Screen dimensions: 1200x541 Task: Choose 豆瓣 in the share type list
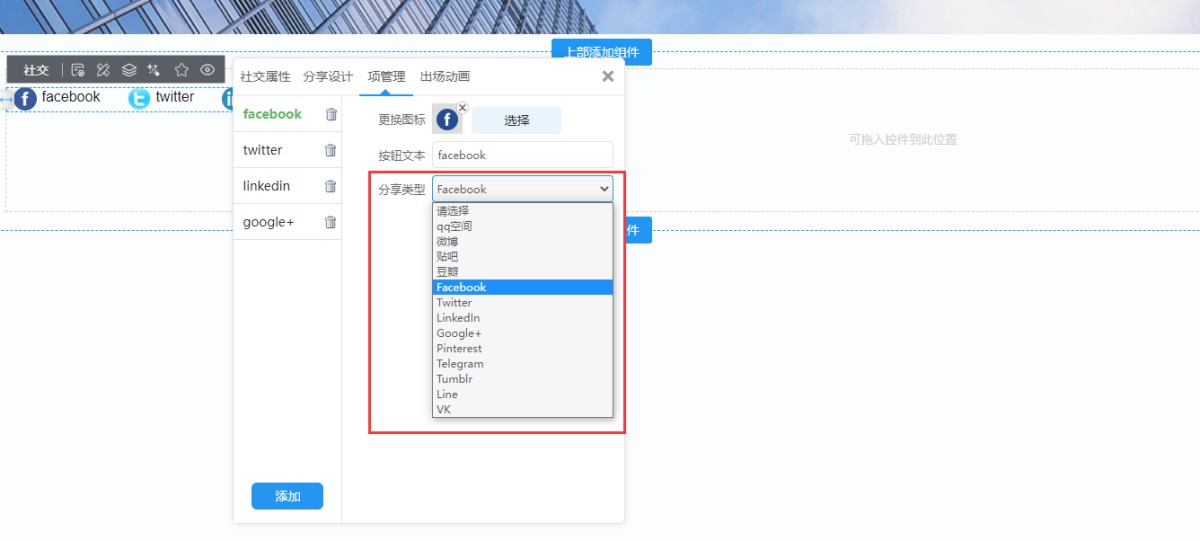523,272
